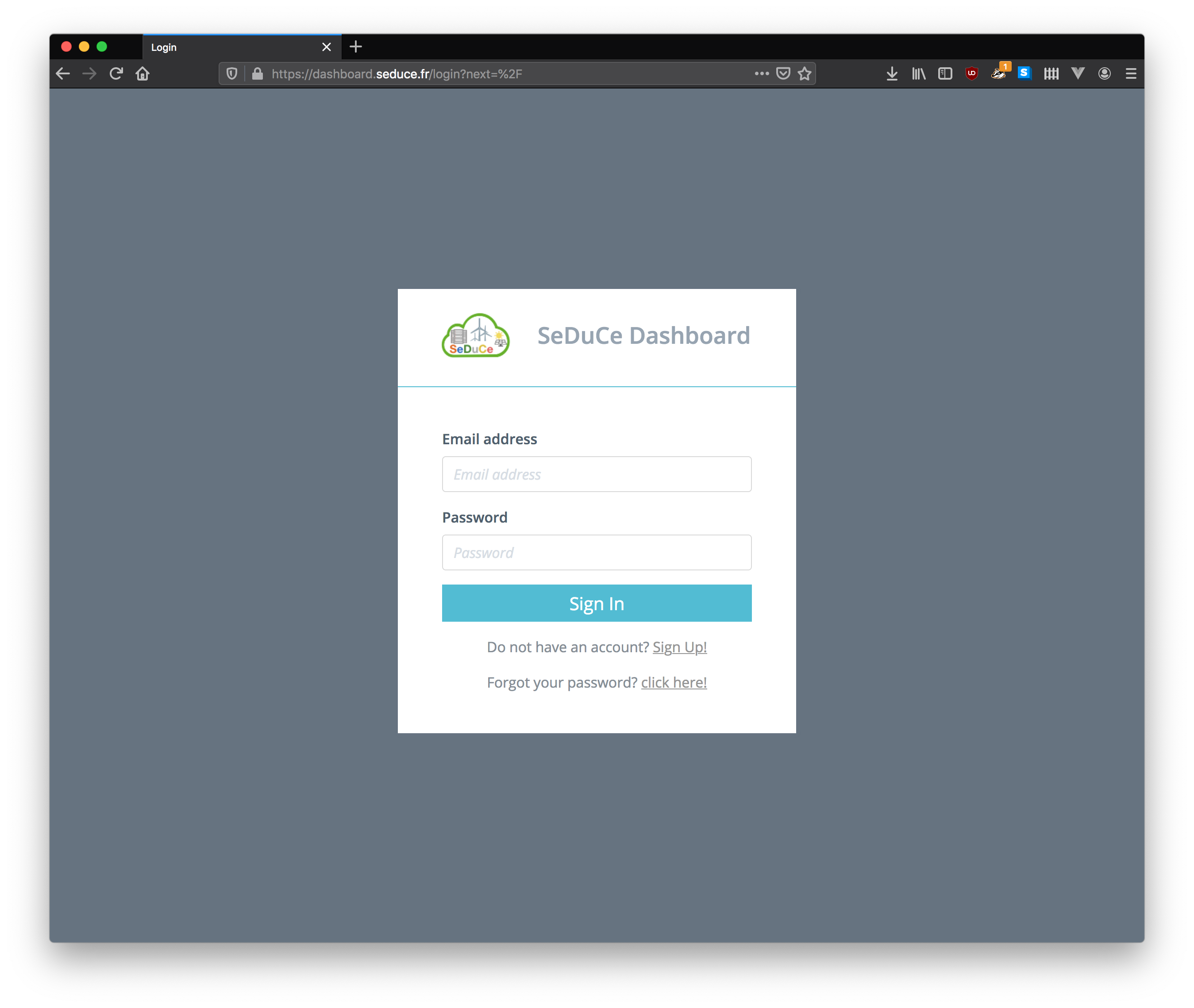Open the Firefox account menu
Image resolution: width=1194 pixels, height=1008 pixels.
pyautogui.click(x=1104, y=74)
